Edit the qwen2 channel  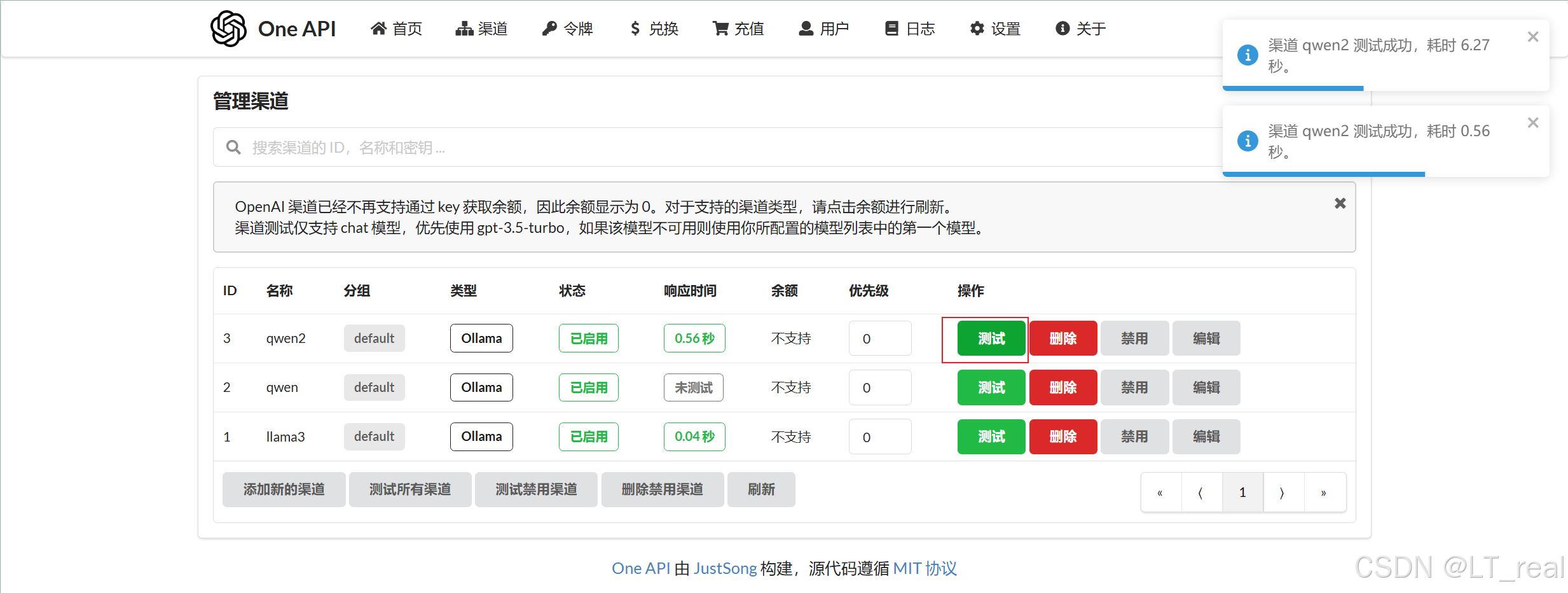pos(1206,338)
